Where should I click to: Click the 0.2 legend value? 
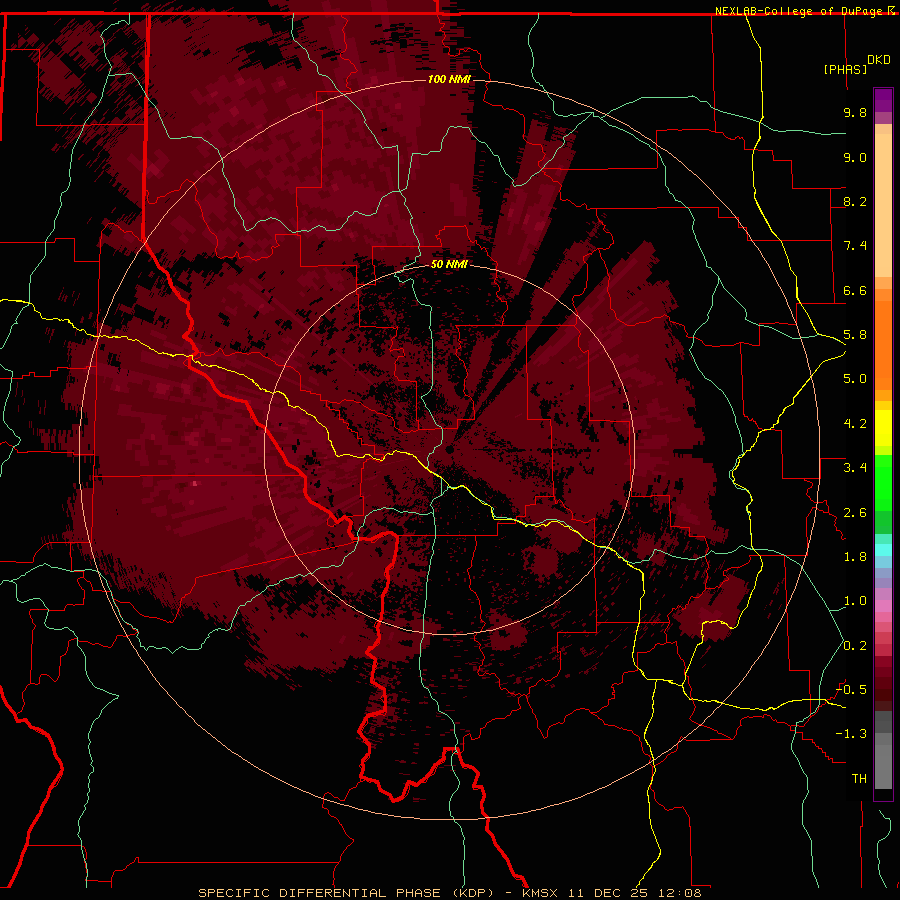click(855, 646)
